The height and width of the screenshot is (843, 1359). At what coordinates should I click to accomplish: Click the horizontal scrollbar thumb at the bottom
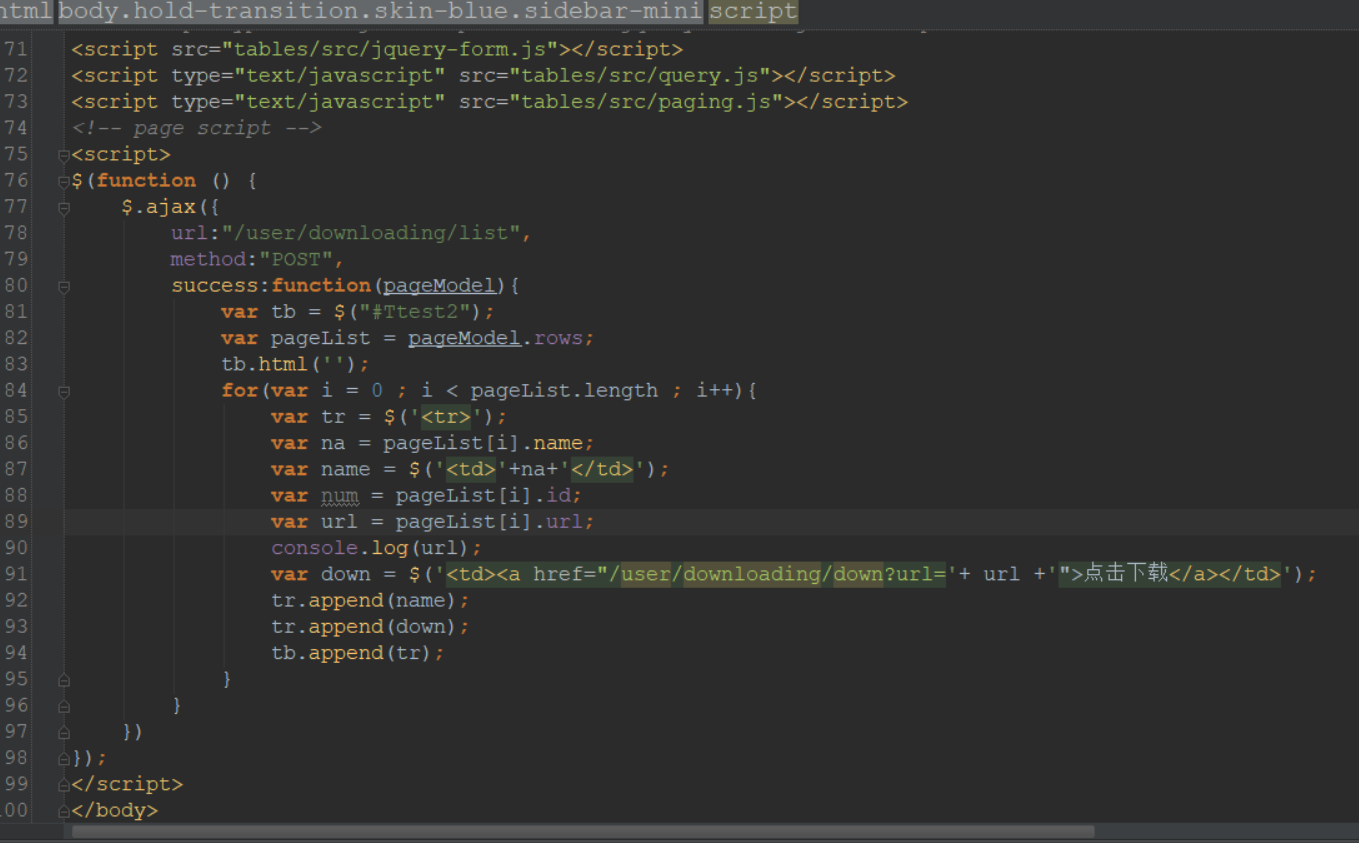[583, 831]
